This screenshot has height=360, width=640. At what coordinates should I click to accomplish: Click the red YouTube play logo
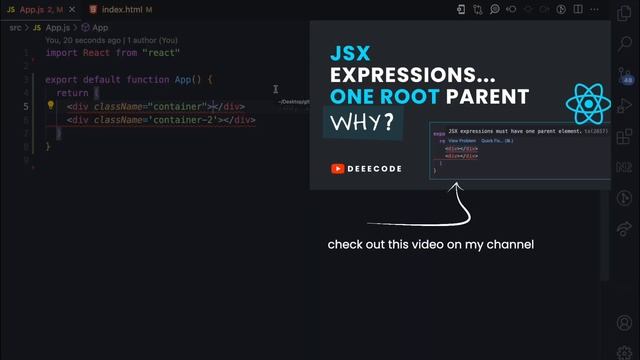click(x=338, y=169)
